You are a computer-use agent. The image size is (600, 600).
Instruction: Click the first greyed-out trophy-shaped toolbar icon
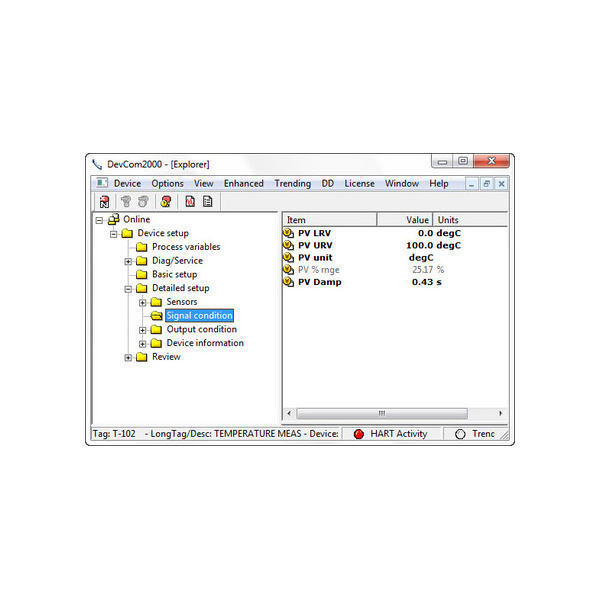click(126, 201)
